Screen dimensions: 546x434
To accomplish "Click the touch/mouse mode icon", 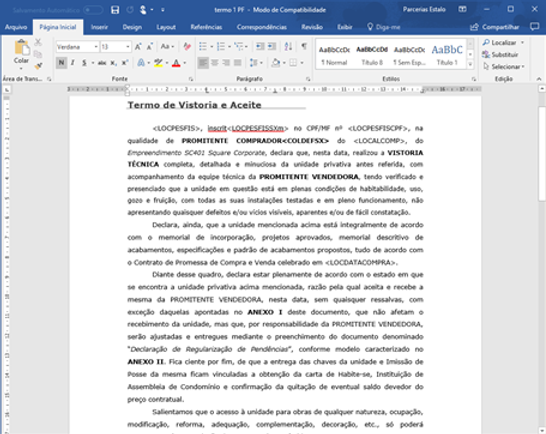I will click(143, 10).
